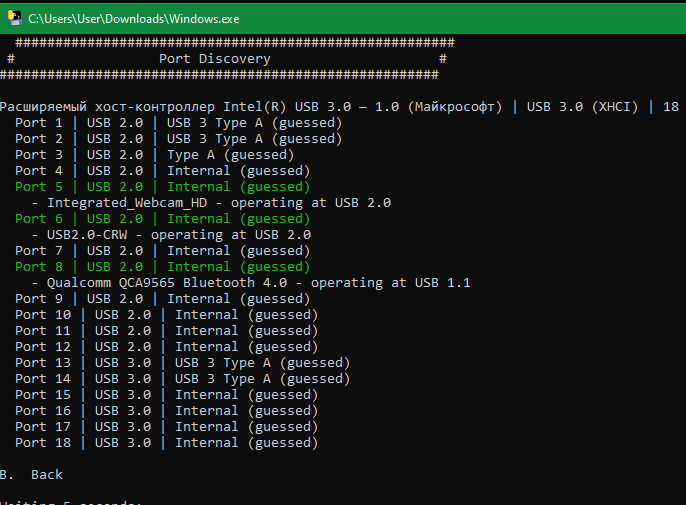Click Port 3 Type A entry

[154, 155]
